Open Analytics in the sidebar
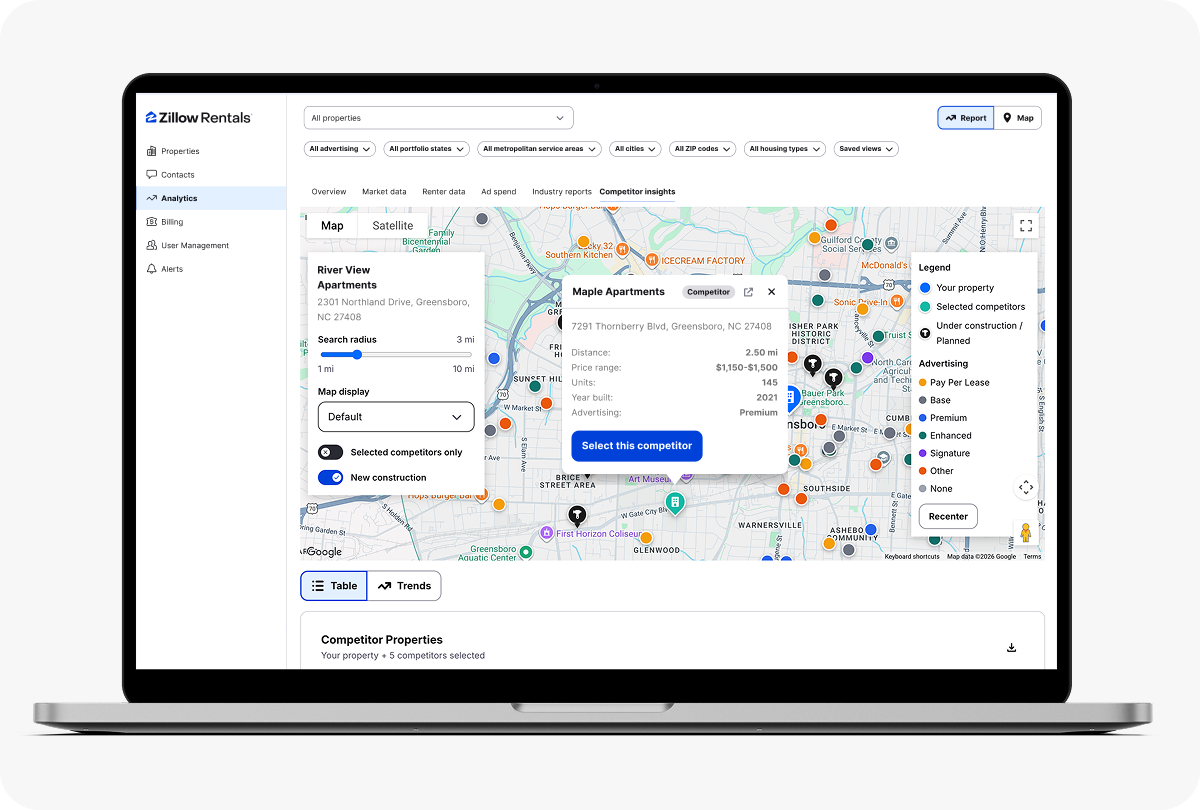Viewport: 1200px width, 810px height. click(211, 198)
